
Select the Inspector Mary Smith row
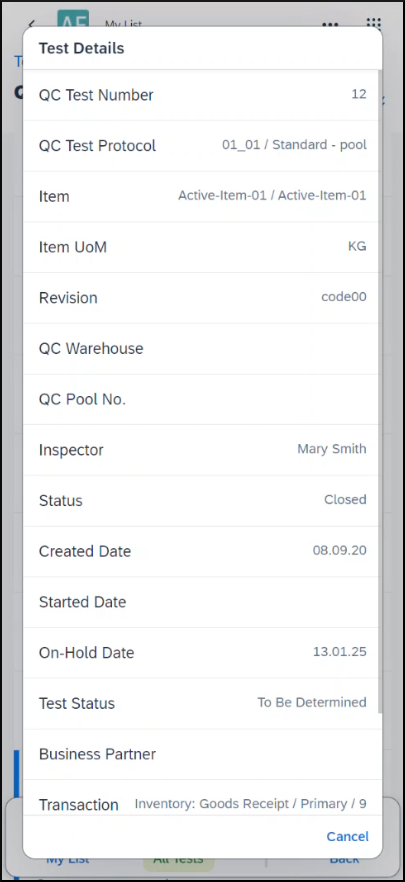point(201,450)
